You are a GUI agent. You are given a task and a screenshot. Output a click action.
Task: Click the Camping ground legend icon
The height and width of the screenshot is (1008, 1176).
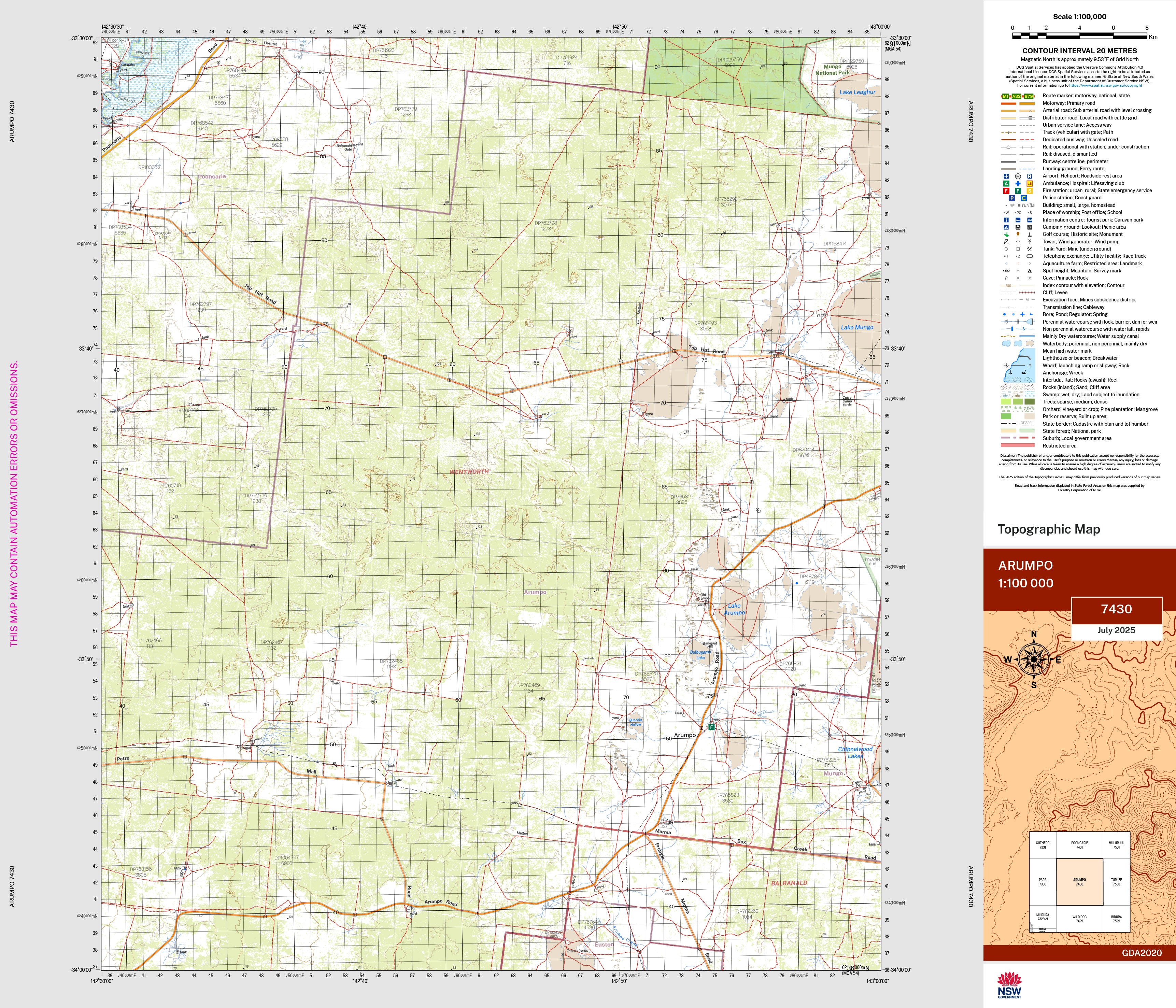1006,227
